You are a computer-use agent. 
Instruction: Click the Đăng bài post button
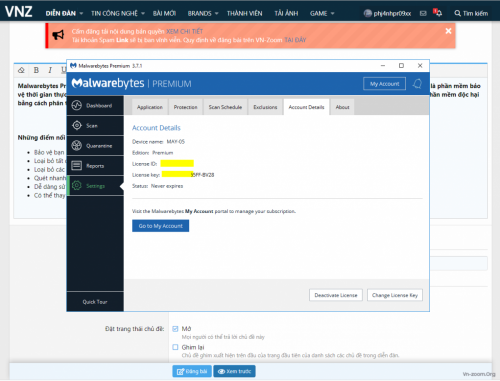pyautogui.click(x=192, y=371)
